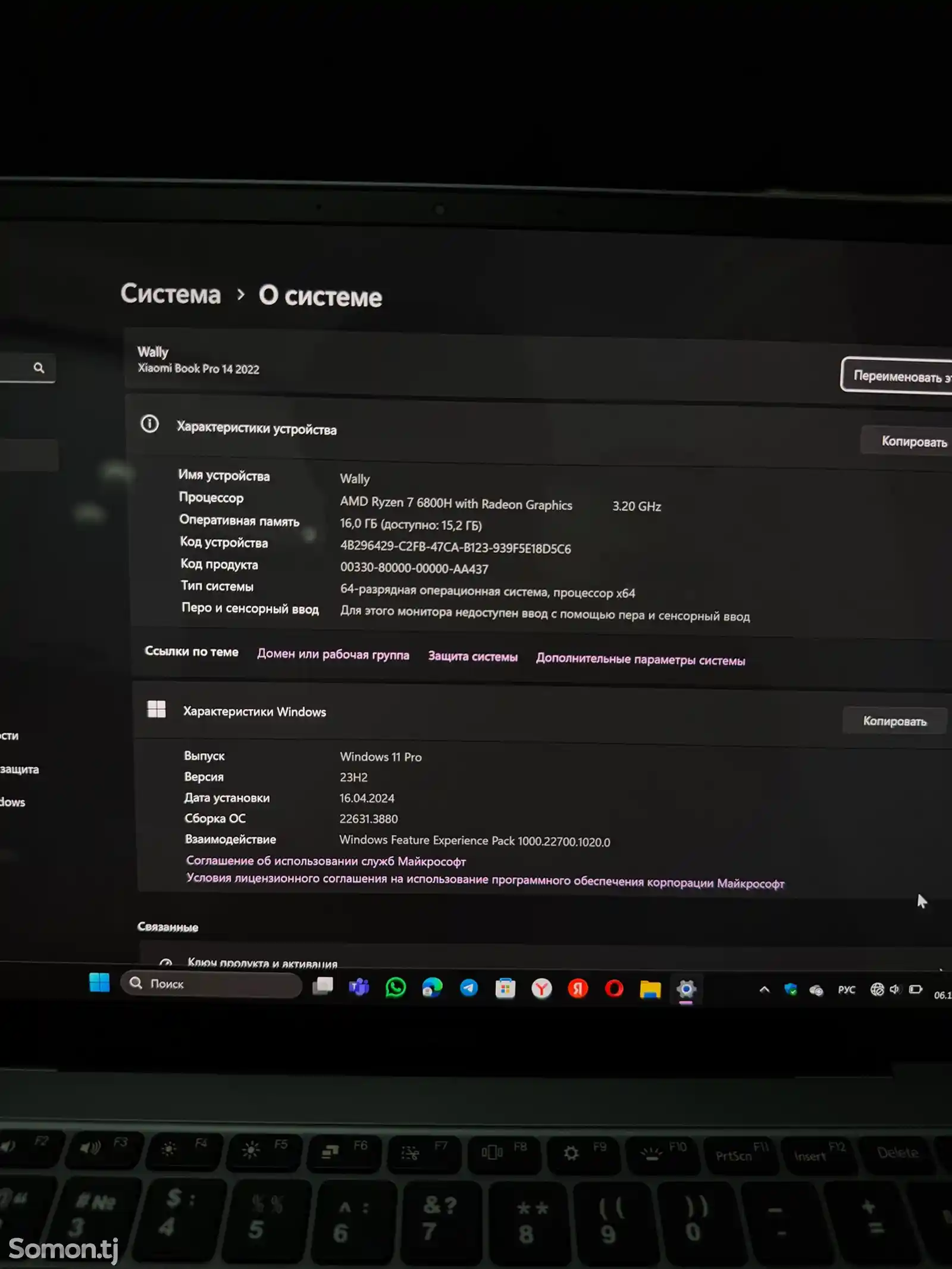Open Условия лицензионного соглашения link

click(486, 881)
